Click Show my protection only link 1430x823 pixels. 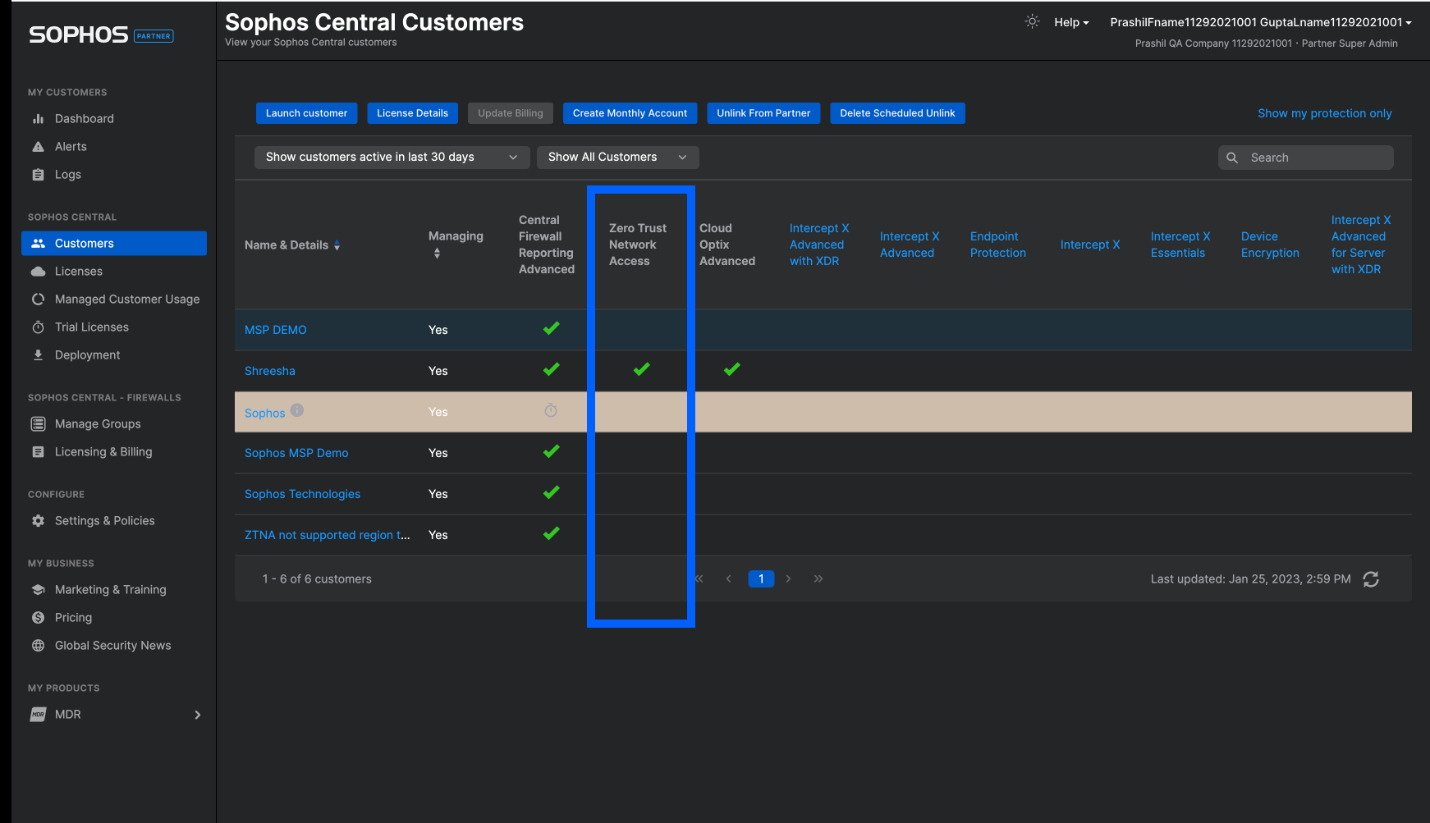1324,113
